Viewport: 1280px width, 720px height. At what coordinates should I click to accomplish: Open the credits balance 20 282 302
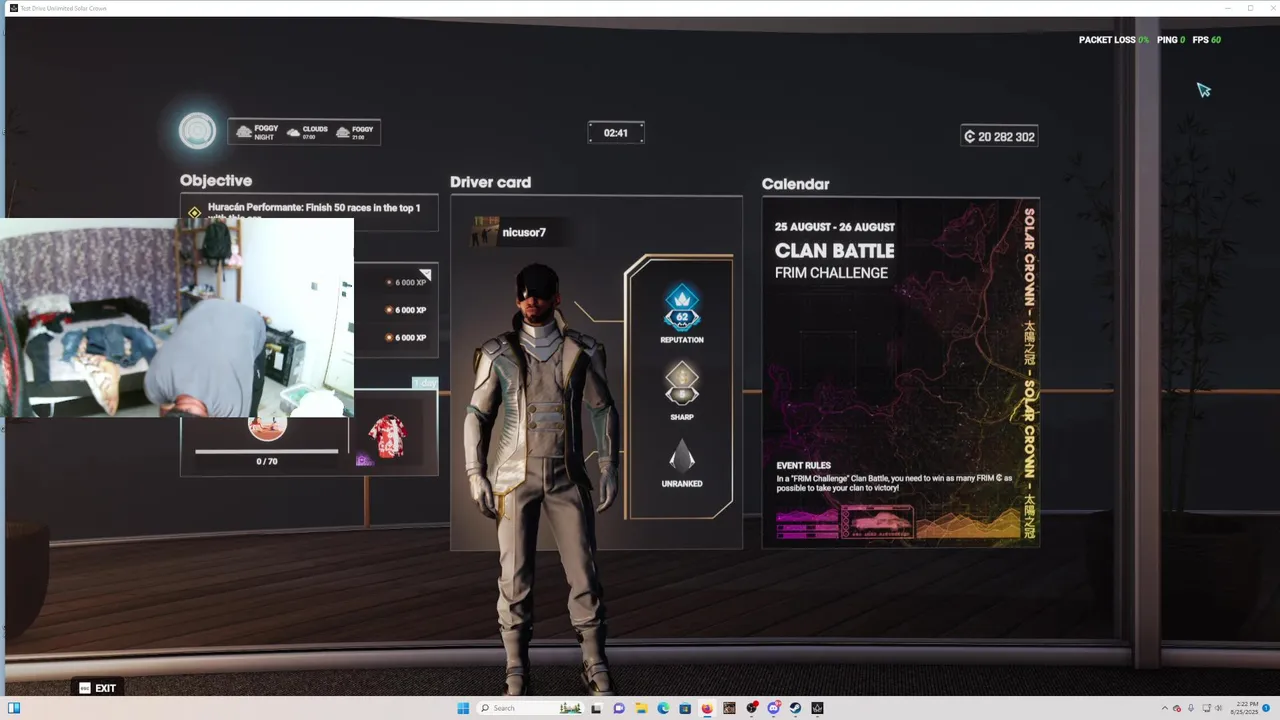[x=999, y=136]
